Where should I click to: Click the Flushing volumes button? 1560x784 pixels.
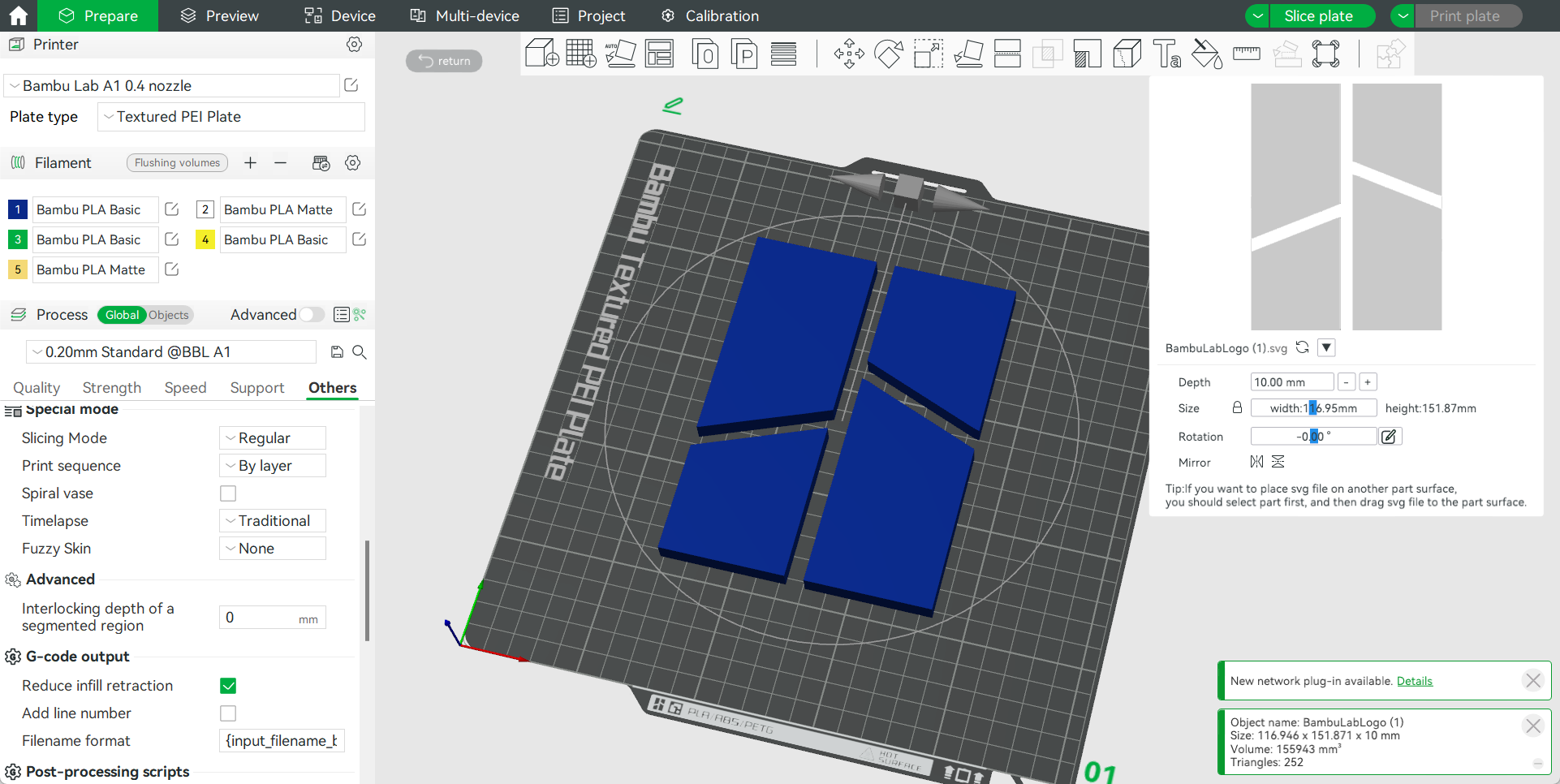tap(177, 163)
